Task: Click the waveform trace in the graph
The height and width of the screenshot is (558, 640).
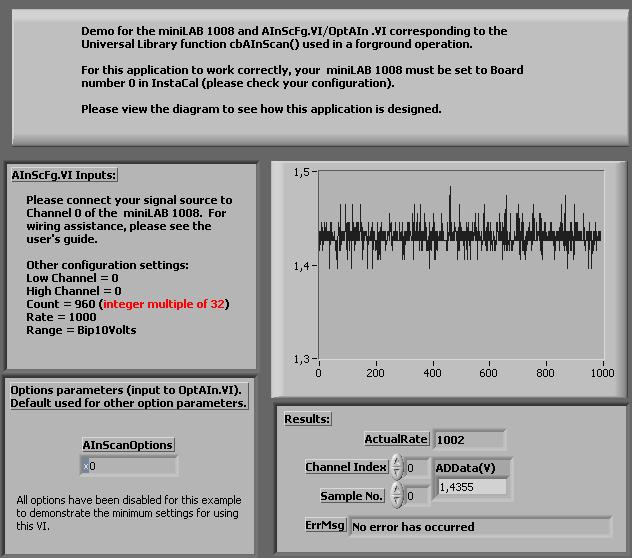Action: 459,236
